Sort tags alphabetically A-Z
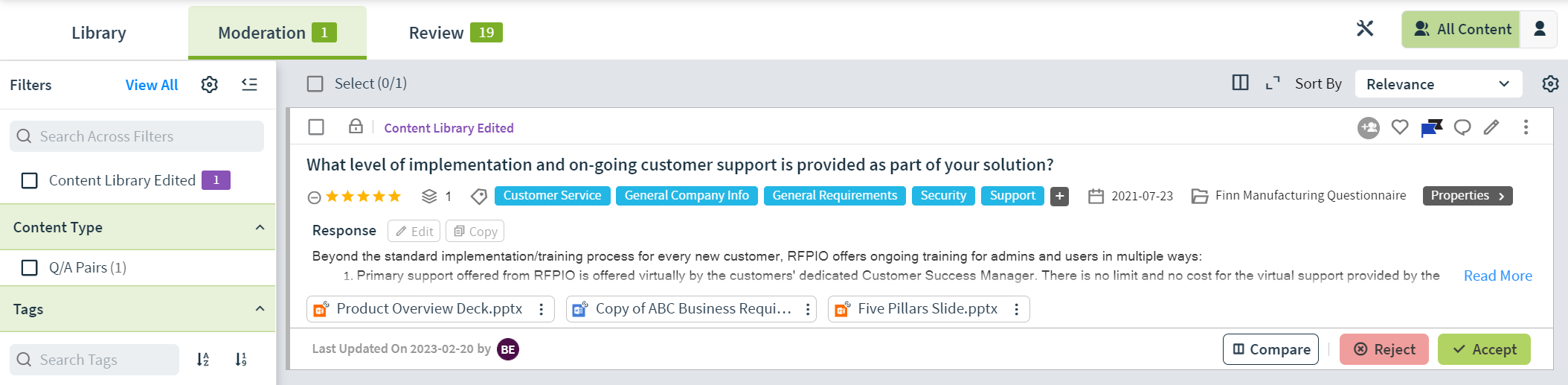1568x385 pixels. tap(203, 360)
